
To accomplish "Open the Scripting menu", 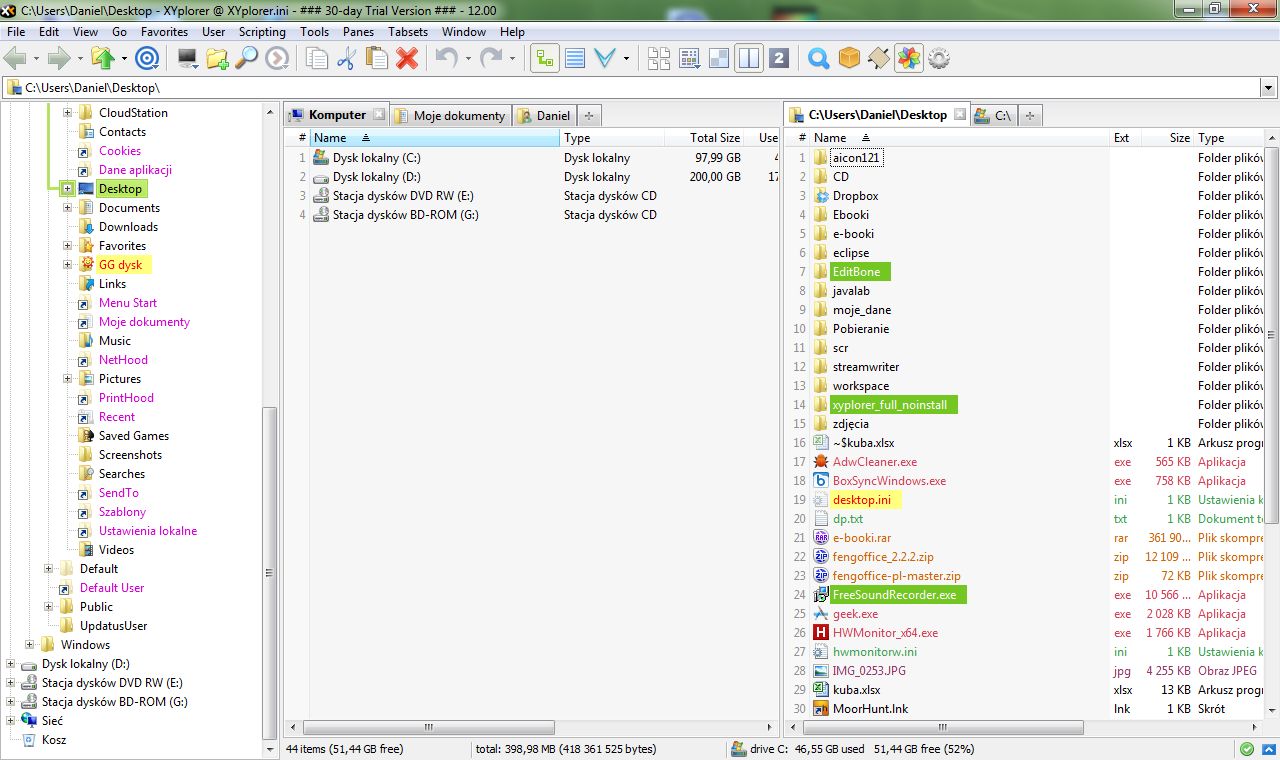I will pyautogui.click(x=262, y=32).
